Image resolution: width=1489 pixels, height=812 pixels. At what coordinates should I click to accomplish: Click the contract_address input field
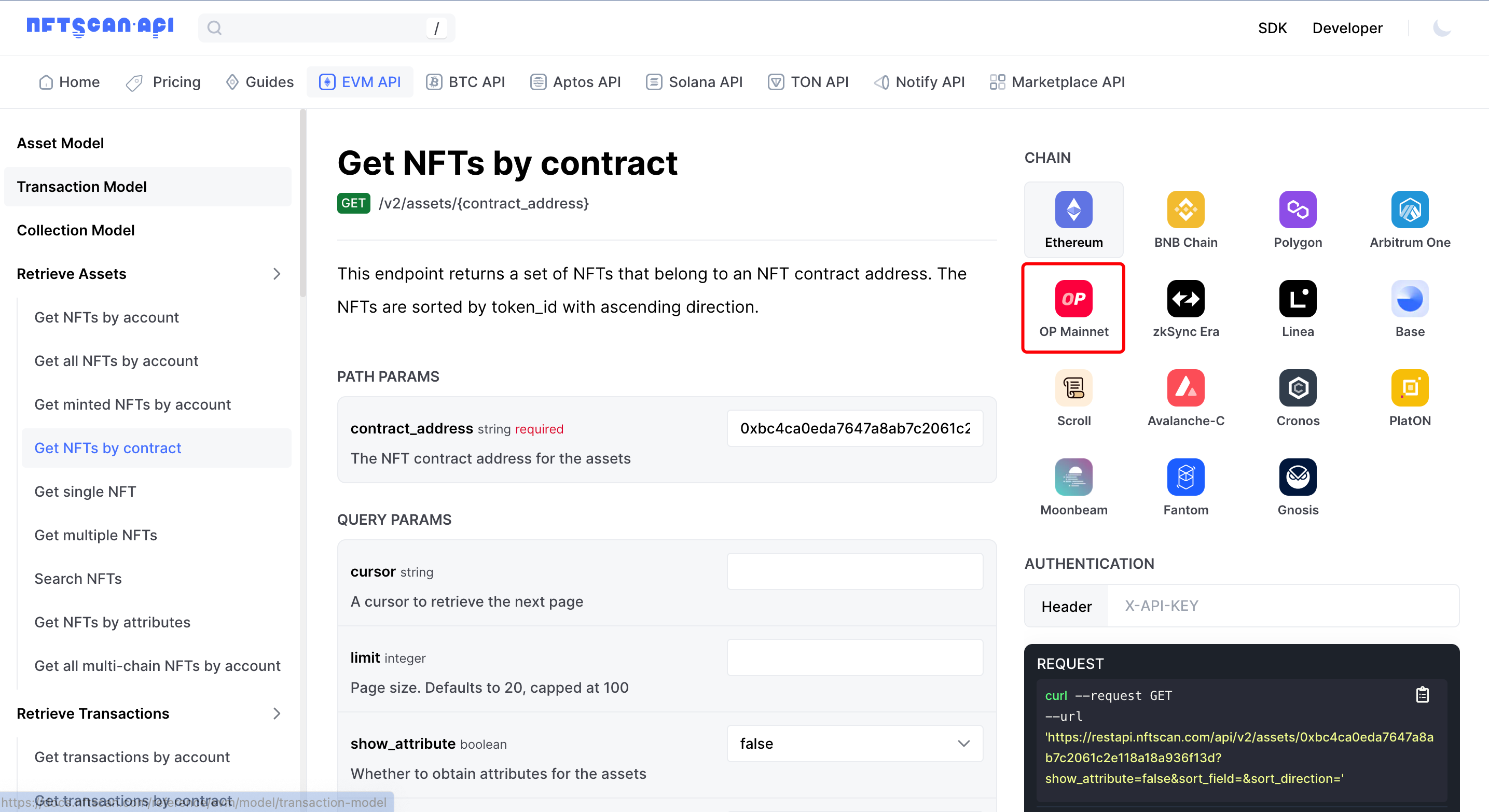855,428
